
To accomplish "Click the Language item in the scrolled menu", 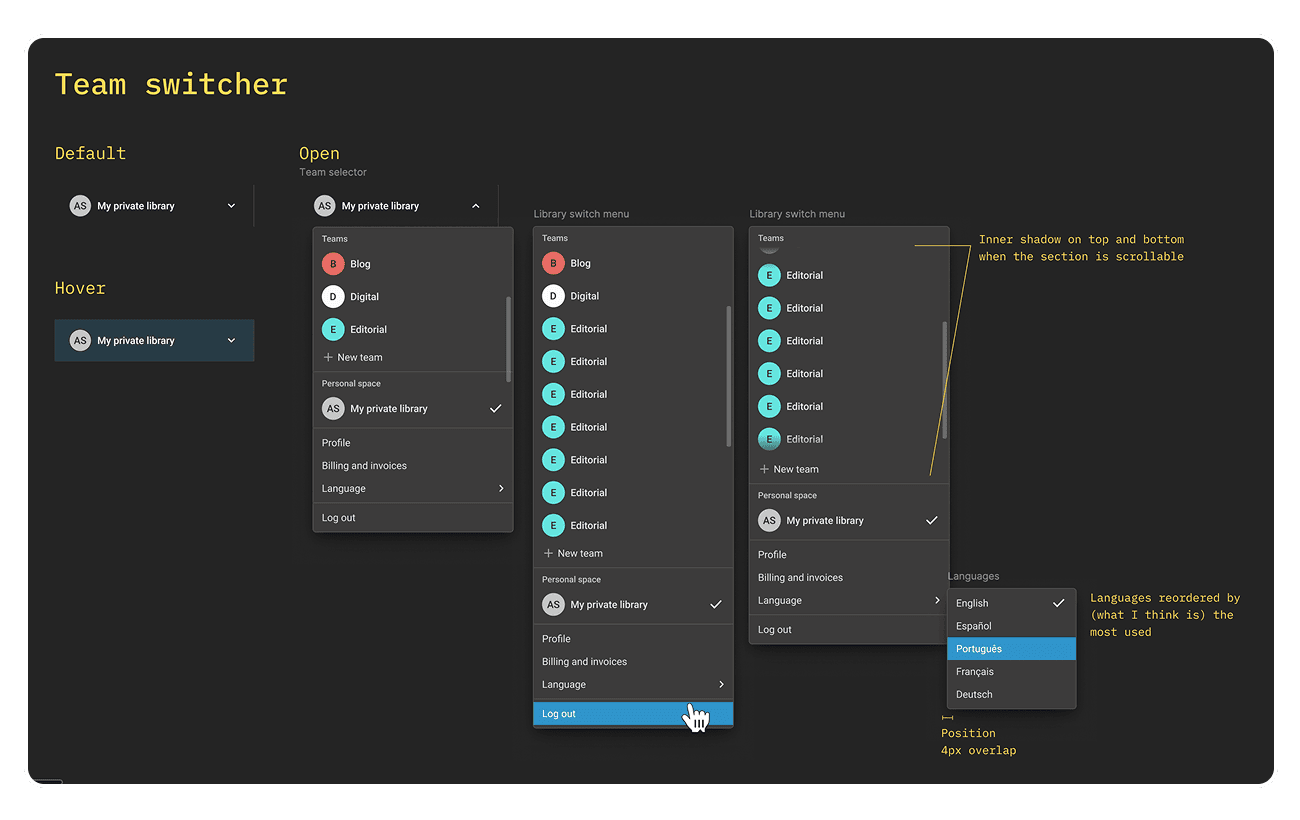I will point(848,601).
